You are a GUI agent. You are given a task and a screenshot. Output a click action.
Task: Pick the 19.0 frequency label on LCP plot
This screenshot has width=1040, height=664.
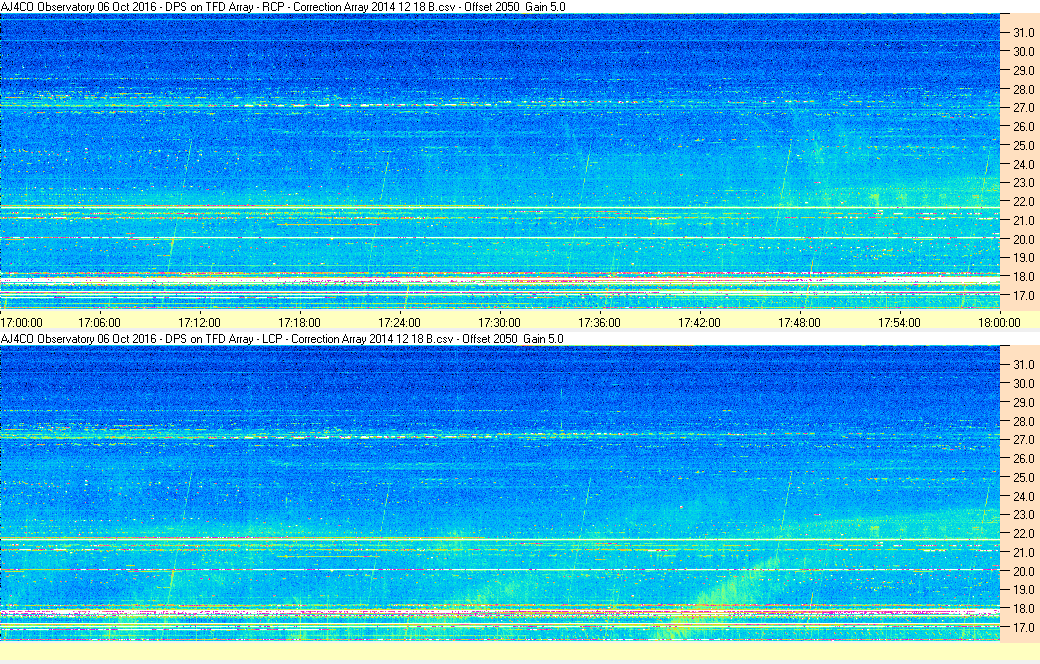(1023, 590)
